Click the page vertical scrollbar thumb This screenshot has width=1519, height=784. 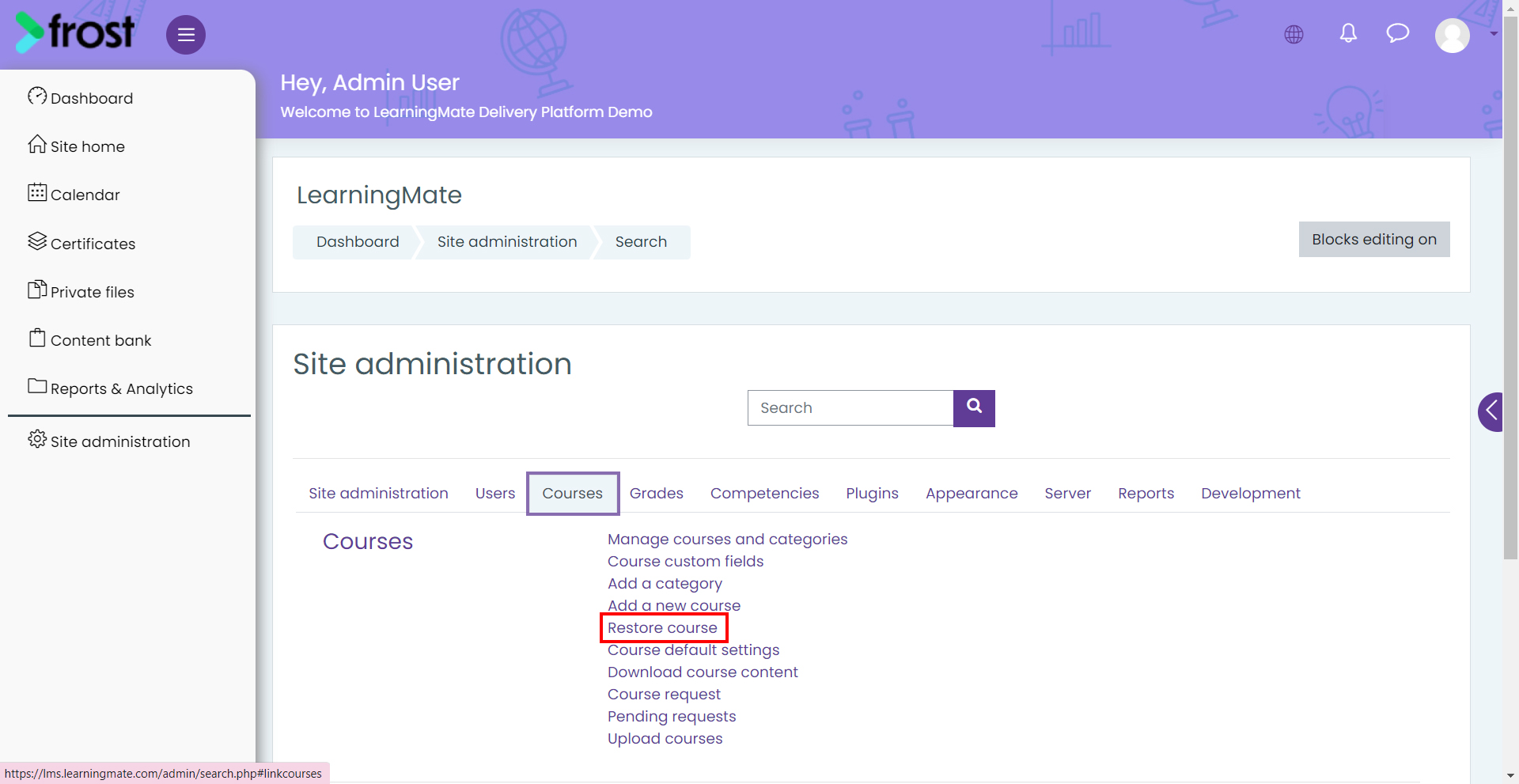[x=1510, y=287]
